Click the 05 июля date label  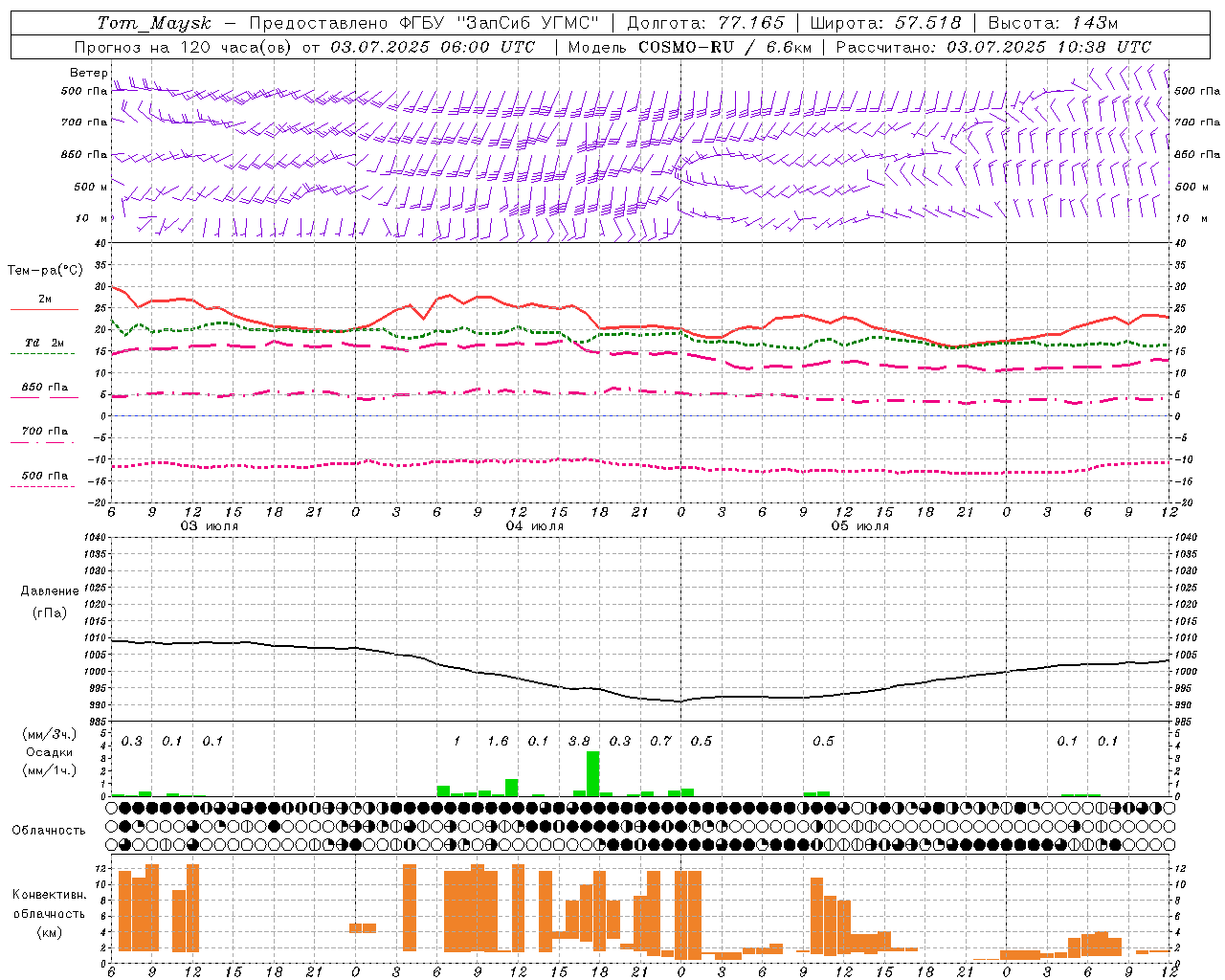(x=860, y=526)
